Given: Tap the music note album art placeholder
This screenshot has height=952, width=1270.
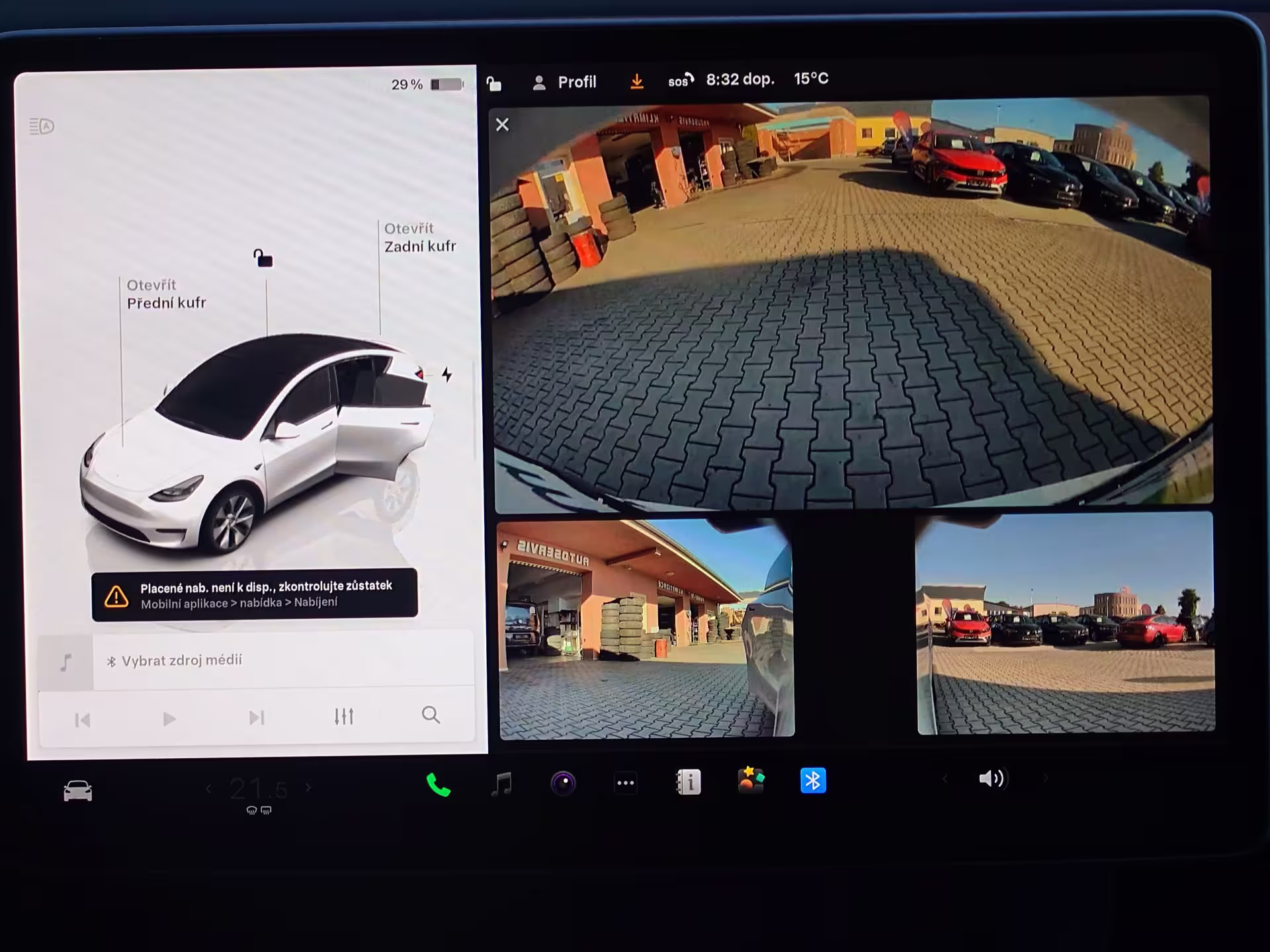Looking at the screenshot, I should [x=65, y=662].
